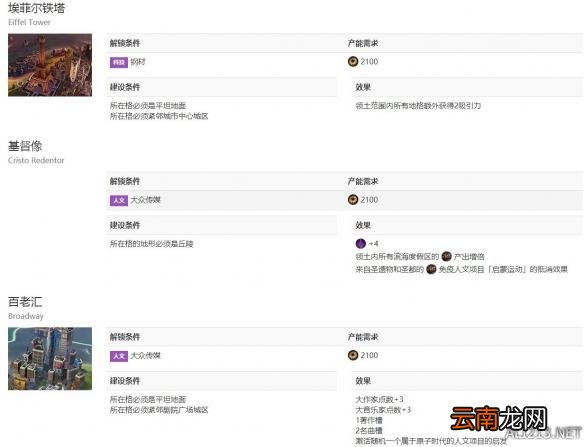584x447 pixels.
Task: Click the 解锁条件 header under 百老汇
Action: 125,337
